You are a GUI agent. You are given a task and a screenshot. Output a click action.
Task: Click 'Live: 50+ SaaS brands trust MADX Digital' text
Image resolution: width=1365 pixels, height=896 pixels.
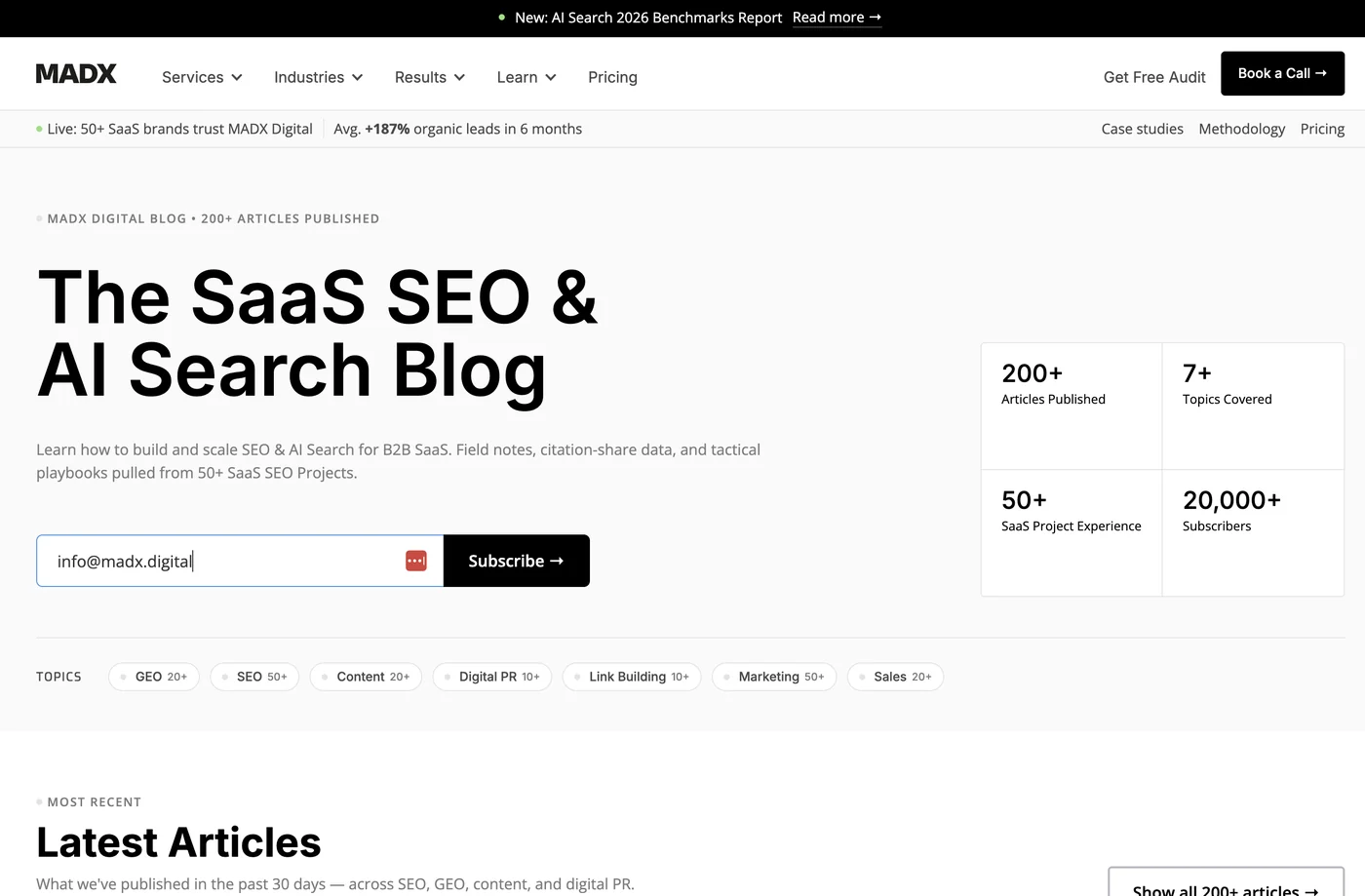179,129
